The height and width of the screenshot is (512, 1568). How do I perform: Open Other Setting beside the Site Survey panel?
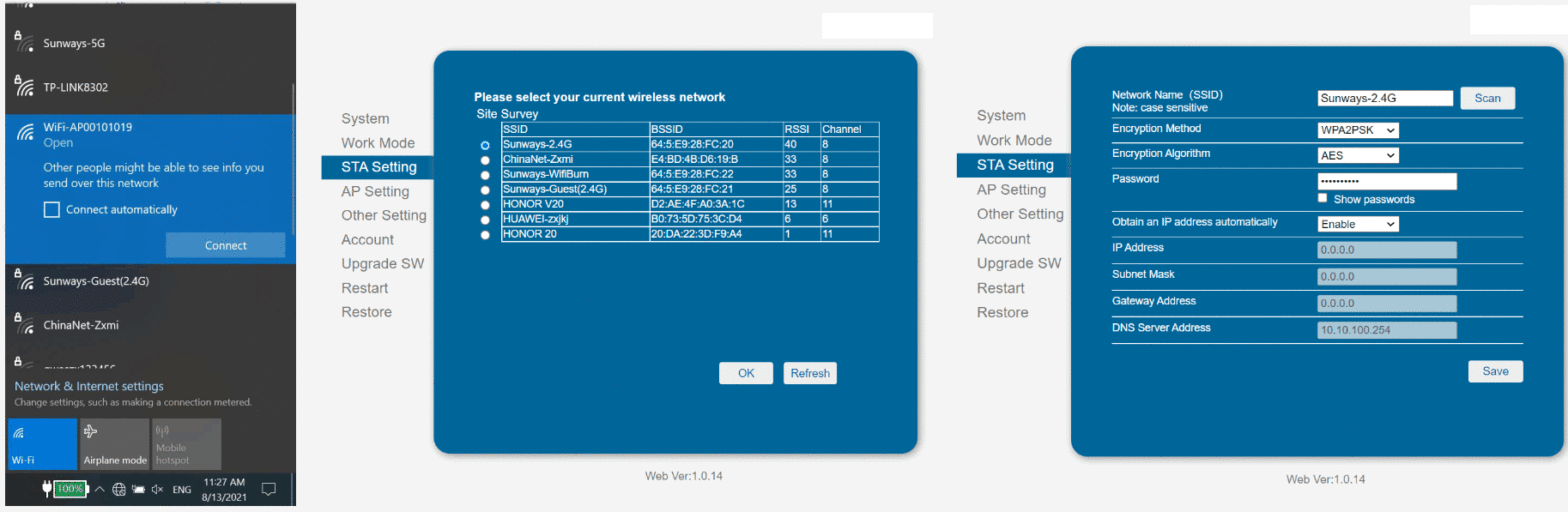384,215
